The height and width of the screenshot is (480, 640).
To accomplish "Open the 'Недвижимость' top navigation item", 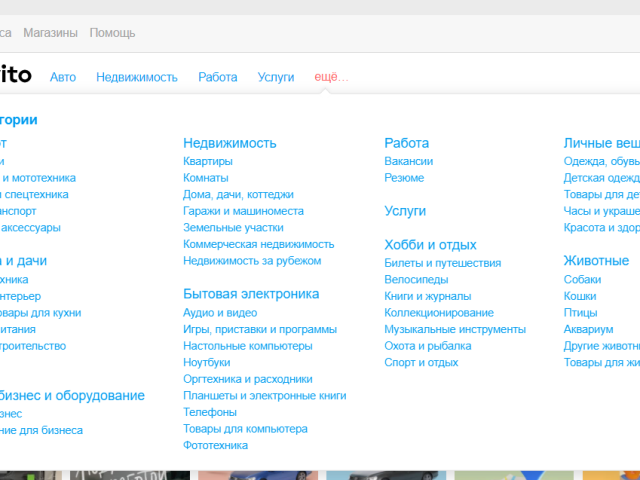I will 137,77.
